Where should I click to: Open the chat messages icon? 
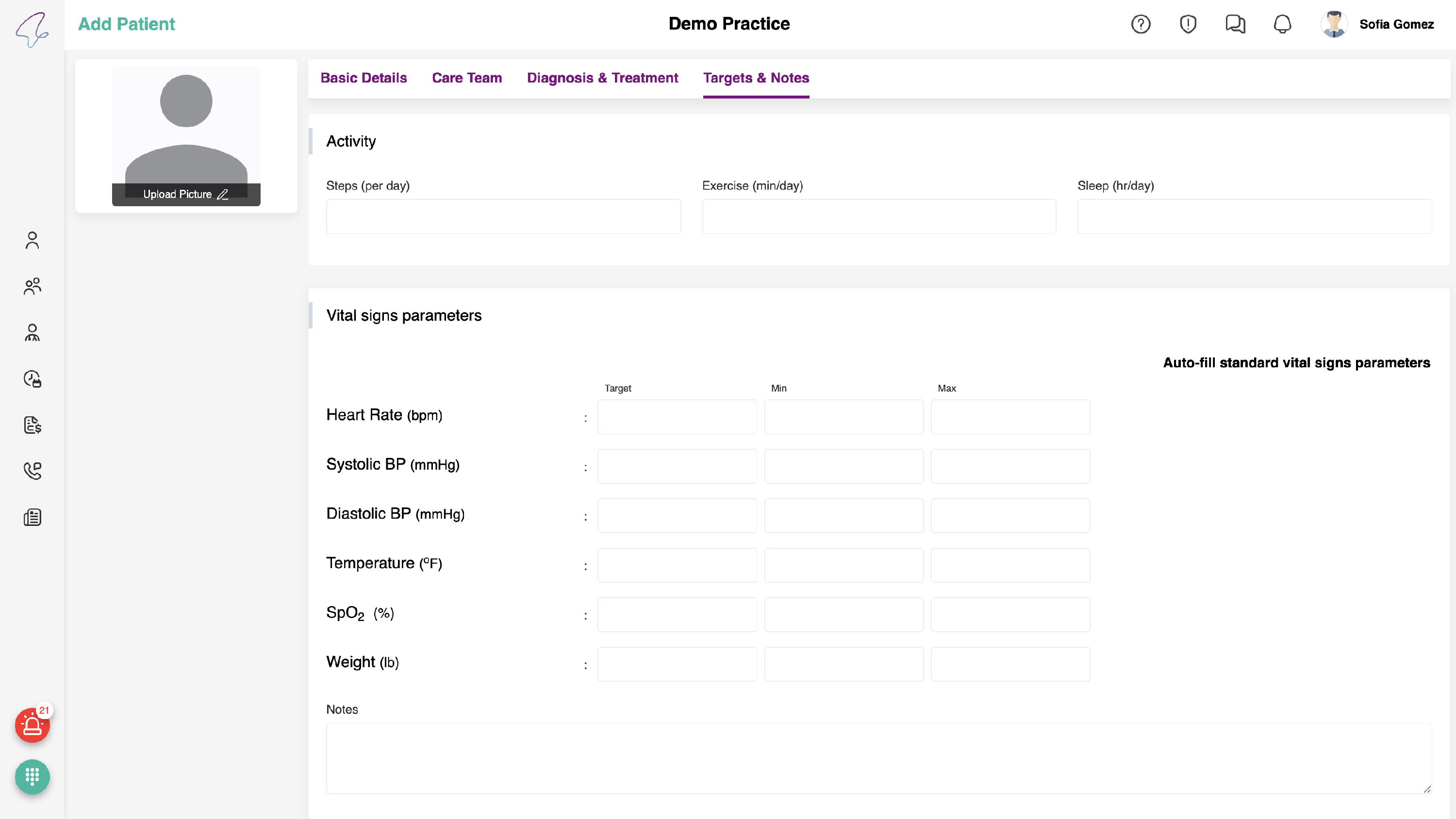pos(1235,24)
